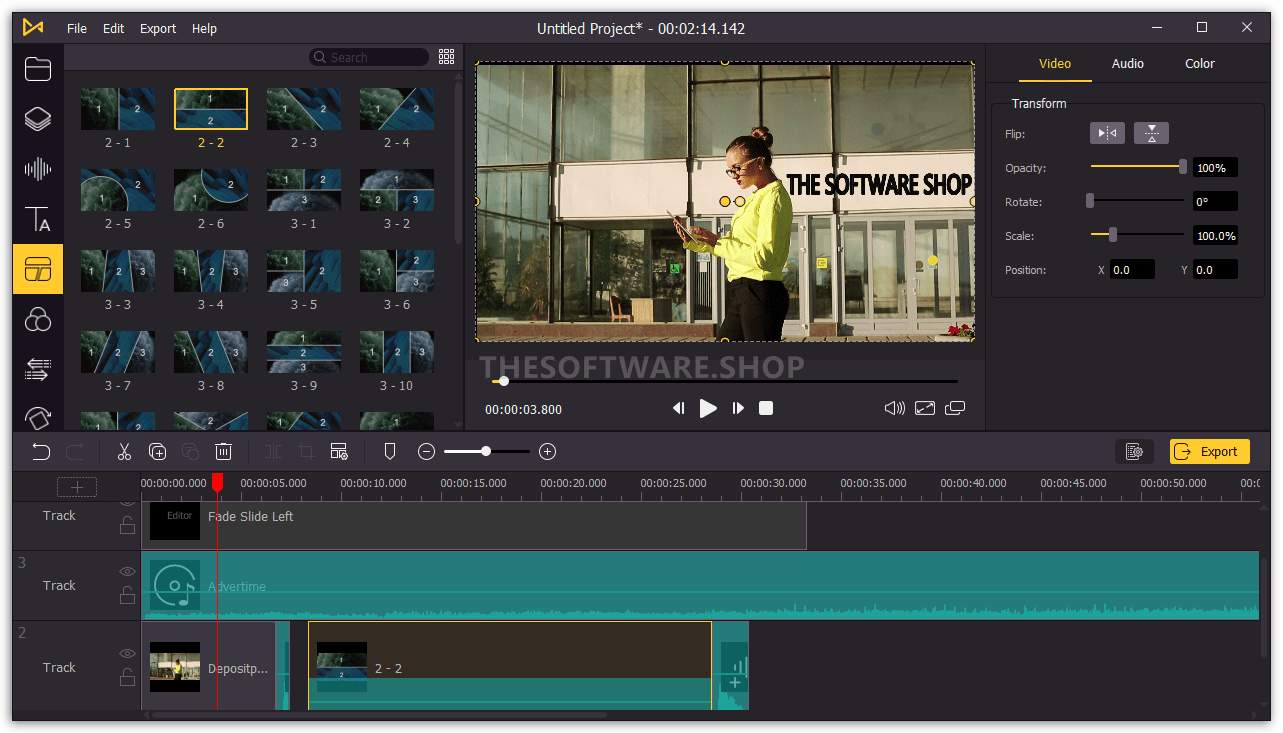Screen dimensions: 1283x733
Task: Hide Track 3 using the eye icon
Action: point(127,572)
